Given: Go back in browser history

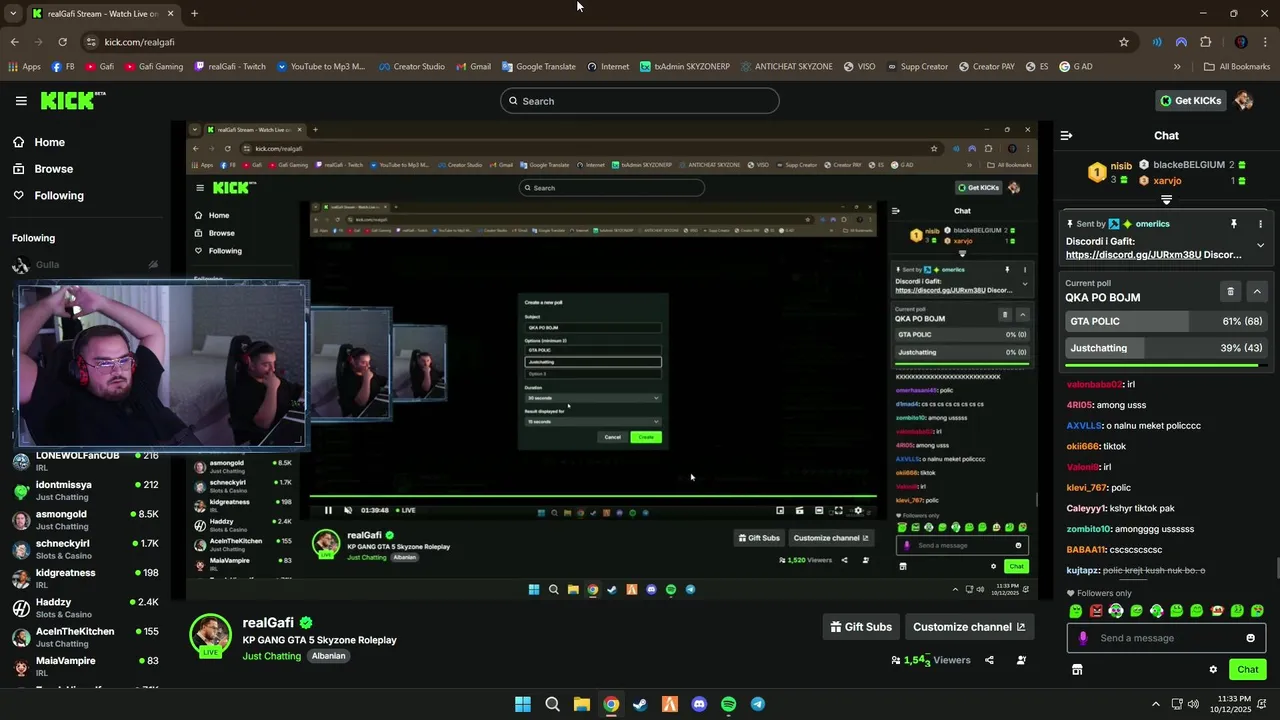Looking at the screenshot, I should coord(14,42).
